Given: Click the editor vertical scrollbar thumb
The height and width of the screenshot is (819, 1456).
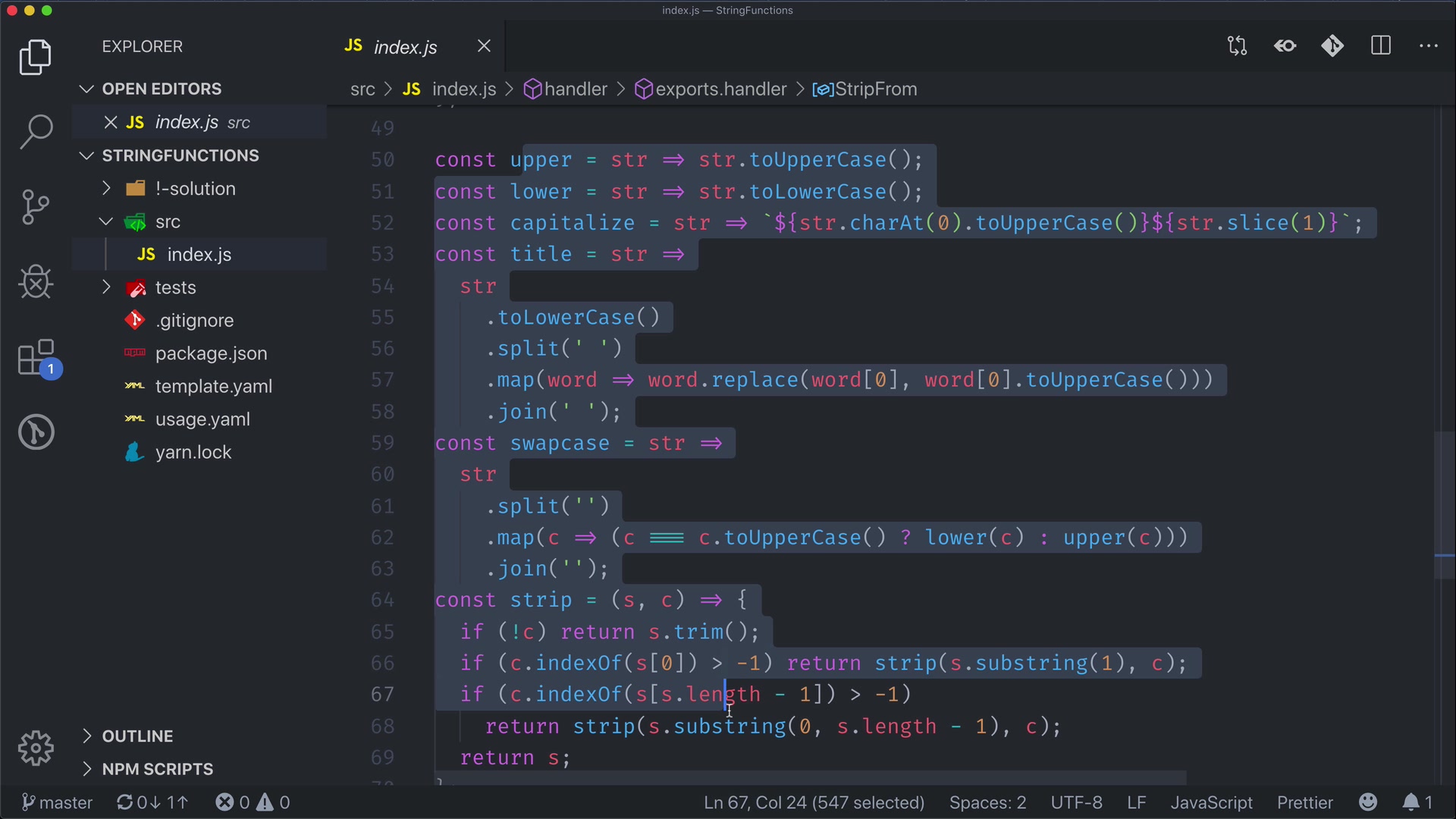Looking at the screenshot, I should (x=1443, y=504).
